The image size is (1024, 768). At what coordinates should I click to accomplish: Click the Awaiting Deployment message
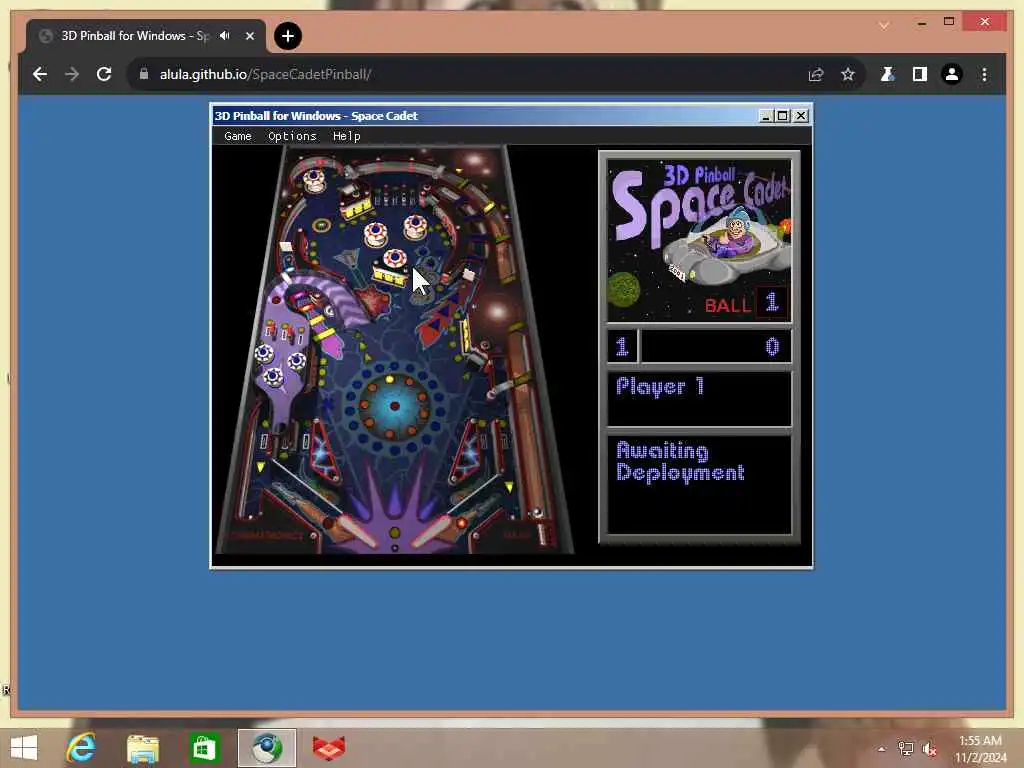680,462
